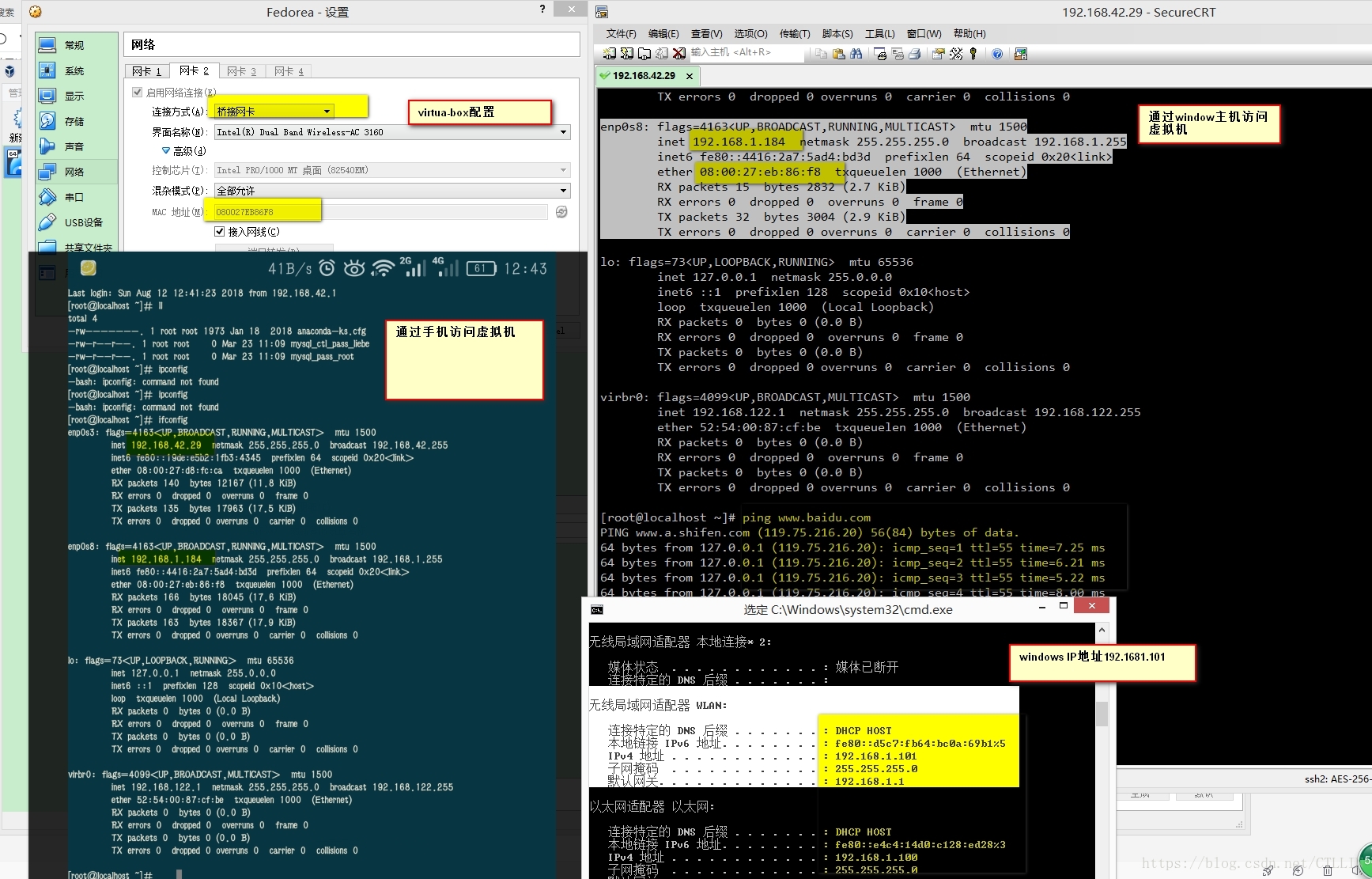Switch to 网卡 4 tab
The image size is (1372, 879).
(289, 71)
